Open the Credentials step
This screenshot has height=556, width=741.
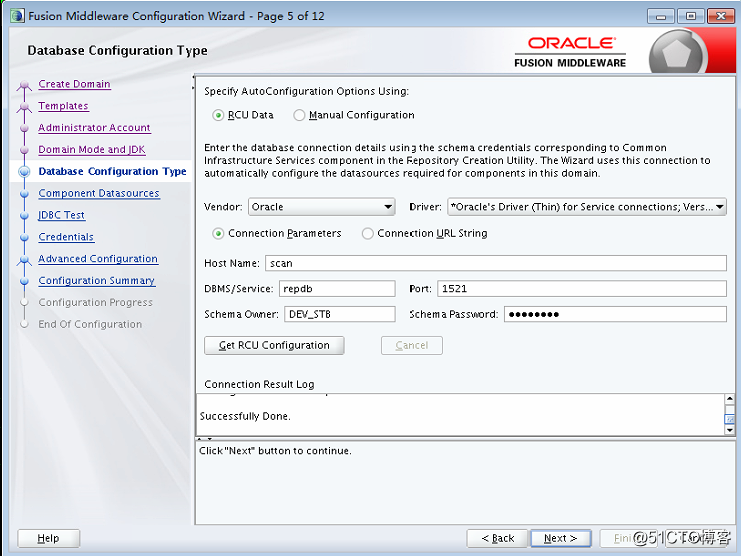pyautogui.click(x=66, y=237)
